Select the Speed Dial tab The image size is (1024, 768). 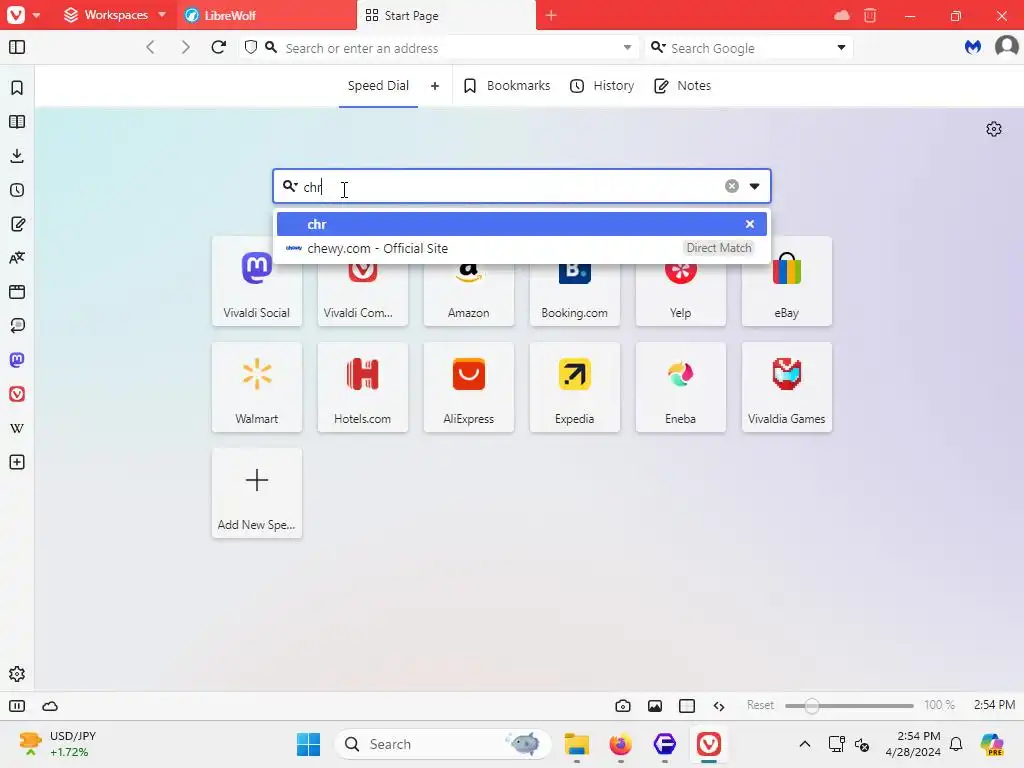coord(378,86)
